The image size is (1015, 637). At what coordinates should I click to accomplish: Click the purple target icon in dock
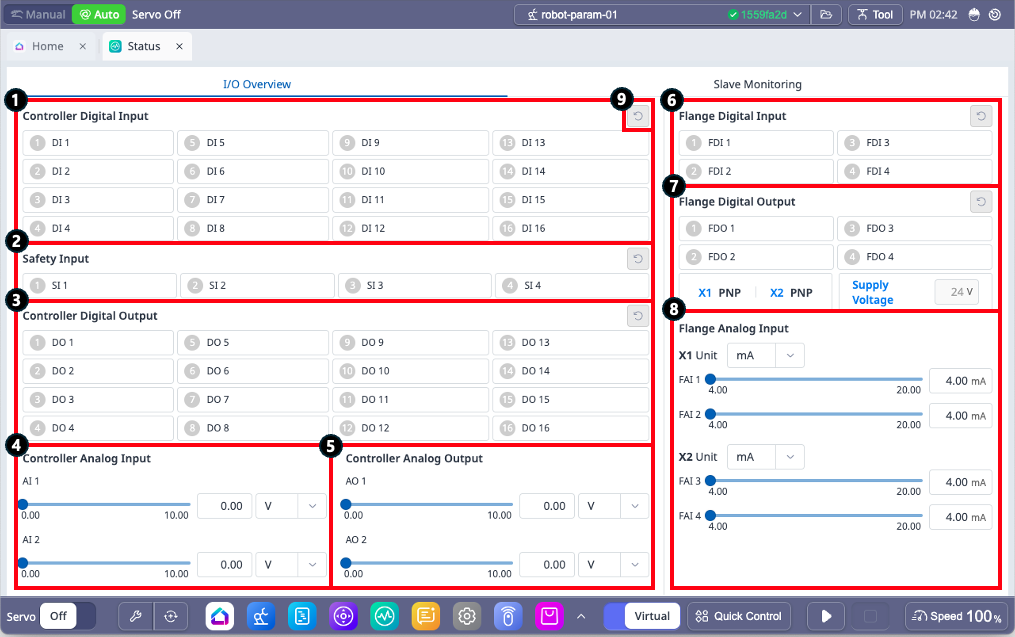click(x=343, y=616)
